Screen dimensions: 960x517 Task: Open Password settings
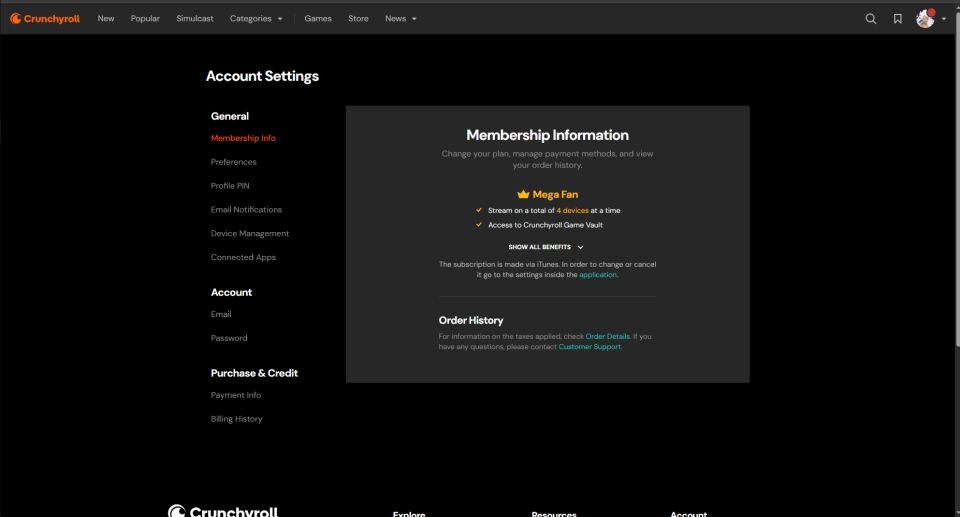pos(229,338)
